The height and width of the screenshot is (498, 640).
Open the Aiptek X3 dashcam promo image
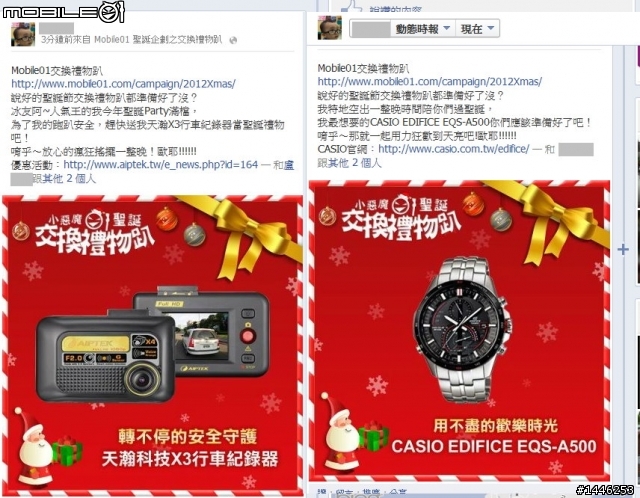click(153, 345)
